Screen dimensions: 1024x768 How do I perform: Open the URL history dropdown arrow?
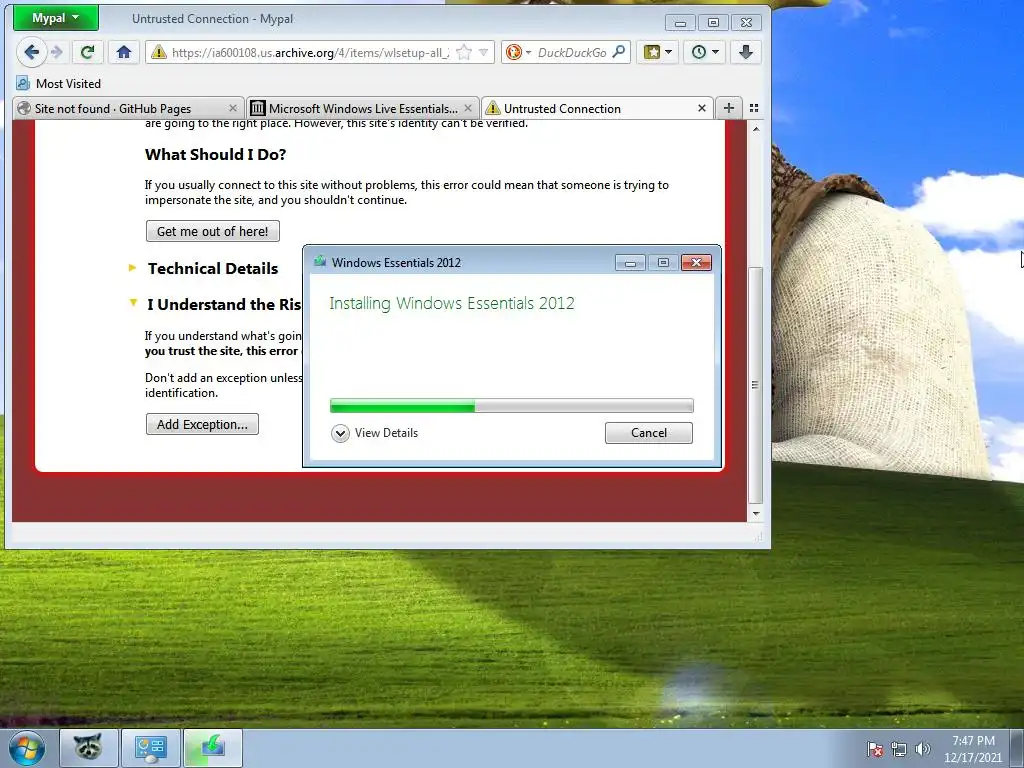pyautogui.click(x=484, y=52)
